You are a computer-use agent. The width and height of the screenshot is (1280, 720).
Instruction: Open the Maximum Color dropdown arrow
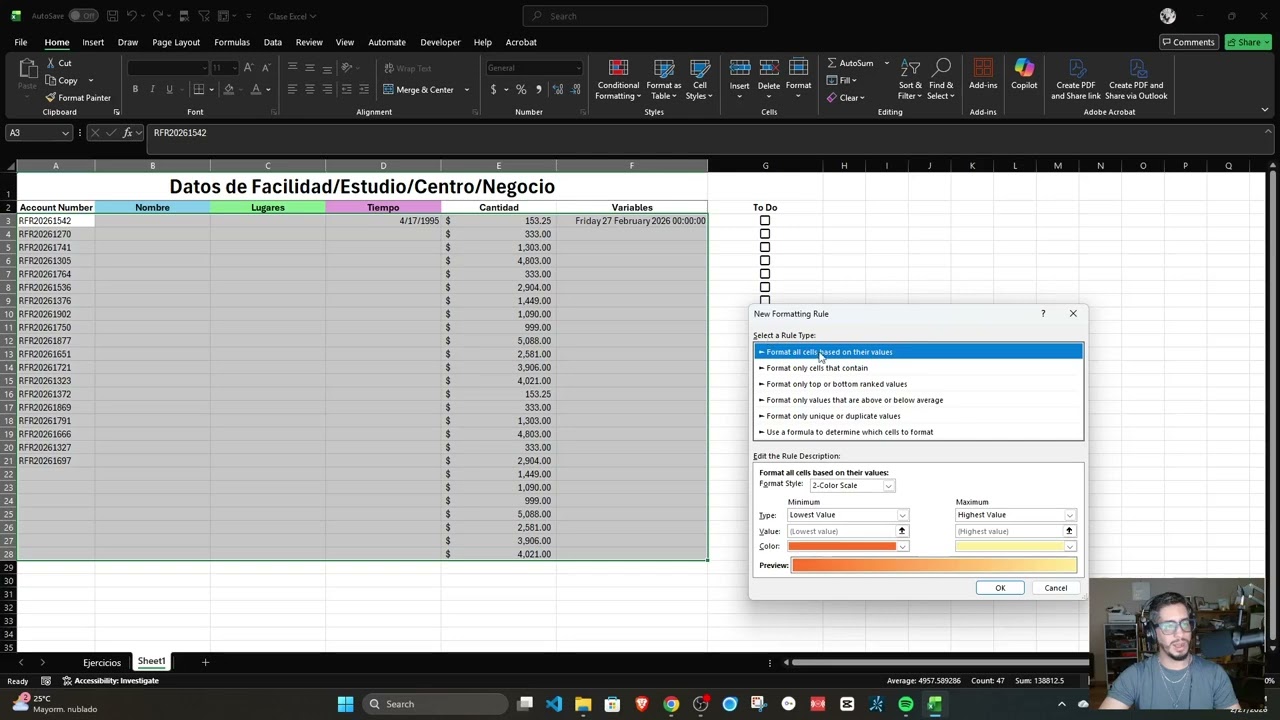coord(1070,547)
